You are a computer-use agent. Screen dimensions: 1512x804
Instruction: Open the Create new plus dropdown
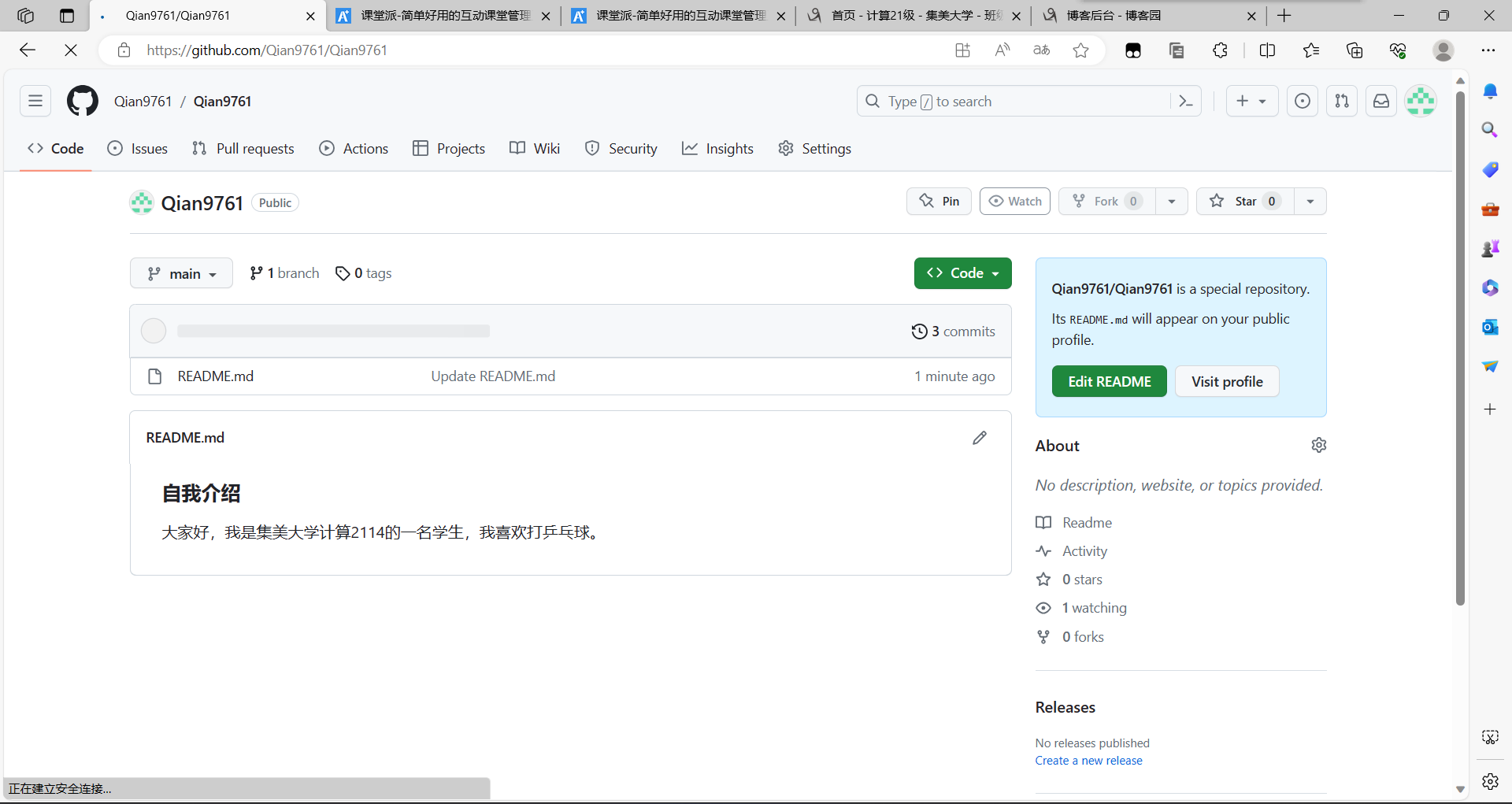tap(1251, 101)
